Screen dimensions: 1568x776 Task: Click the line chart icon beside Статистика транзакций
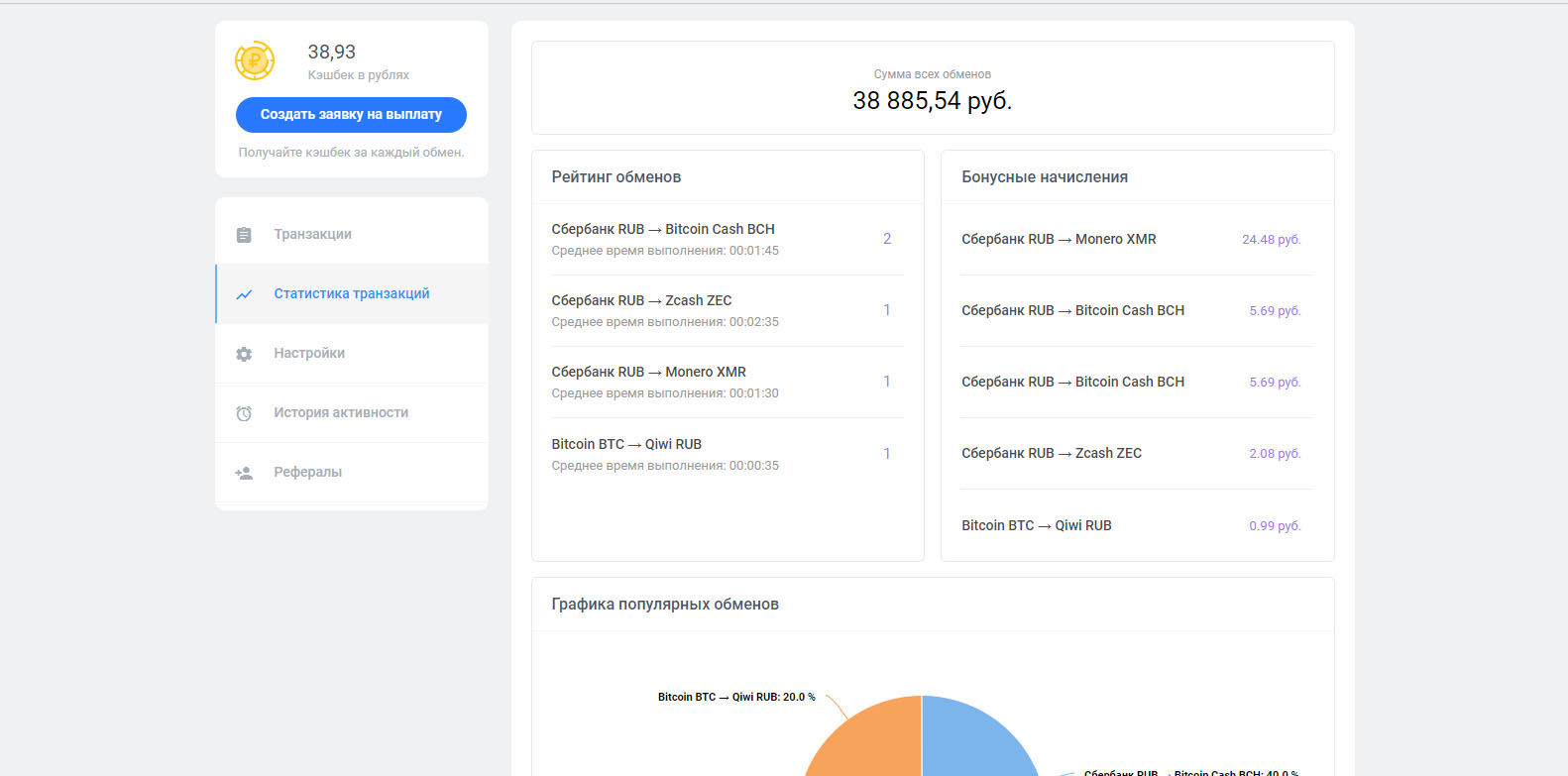coord(244,294)
